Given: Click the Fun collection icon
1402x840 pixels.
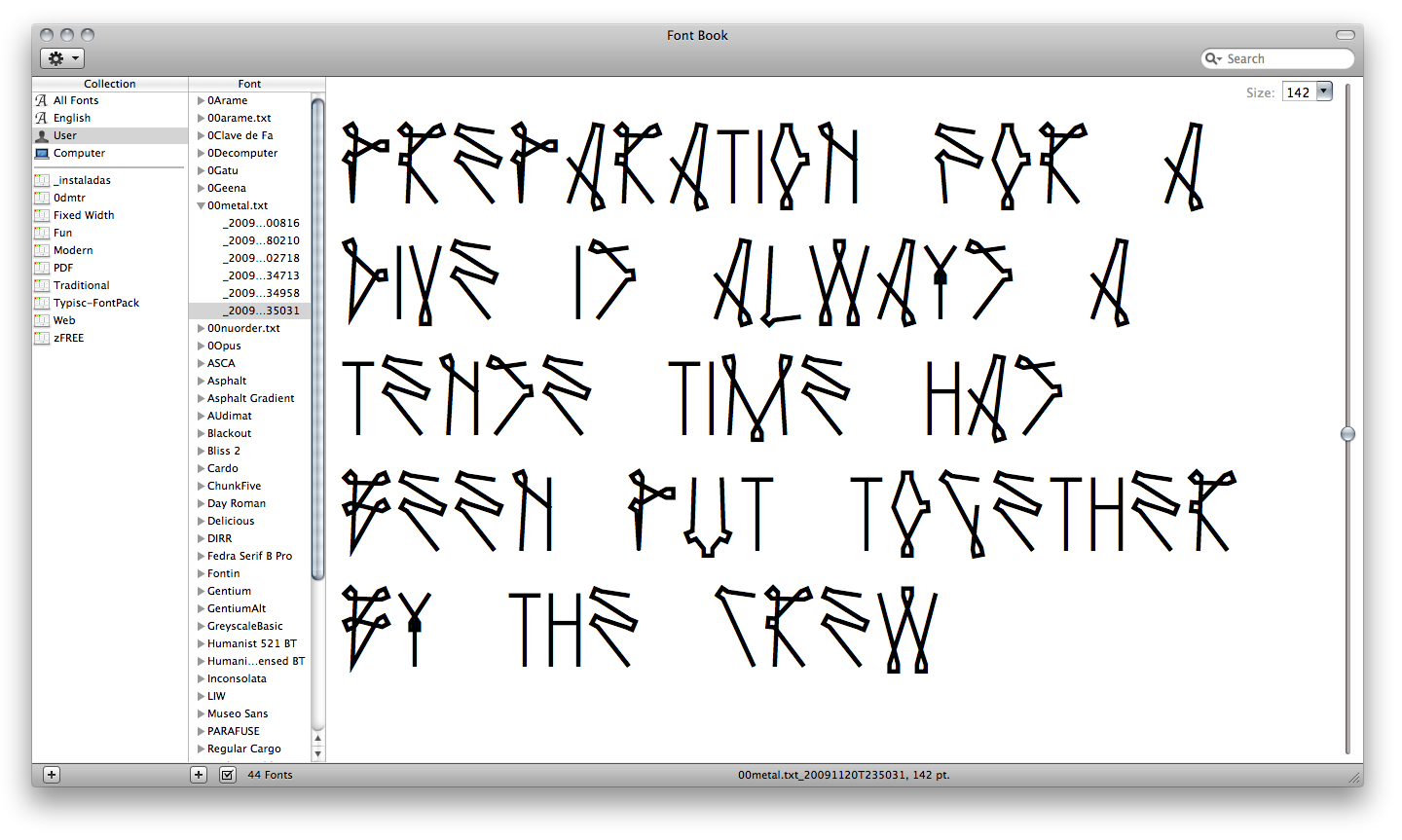Looking at the screenshot, I should pos(41,233).
